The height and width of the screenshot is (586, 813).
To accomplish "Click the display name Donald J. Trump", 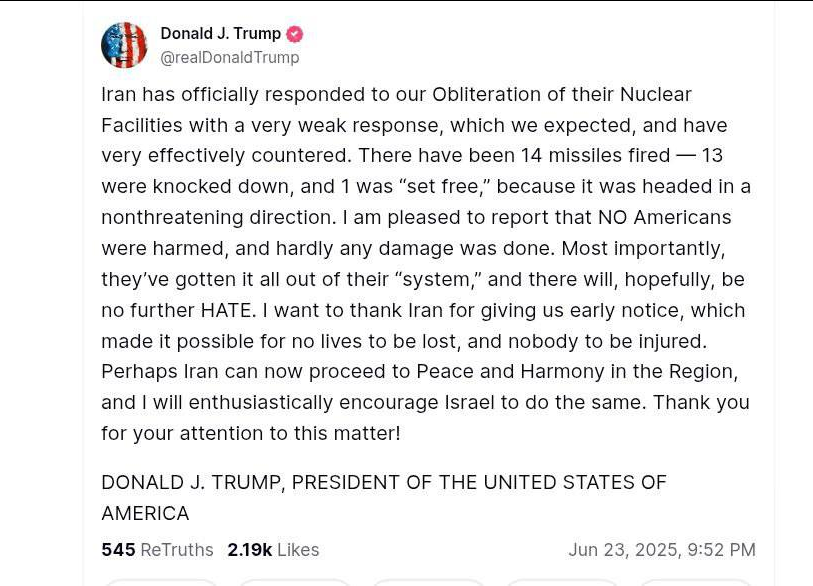I will [221, 33].
